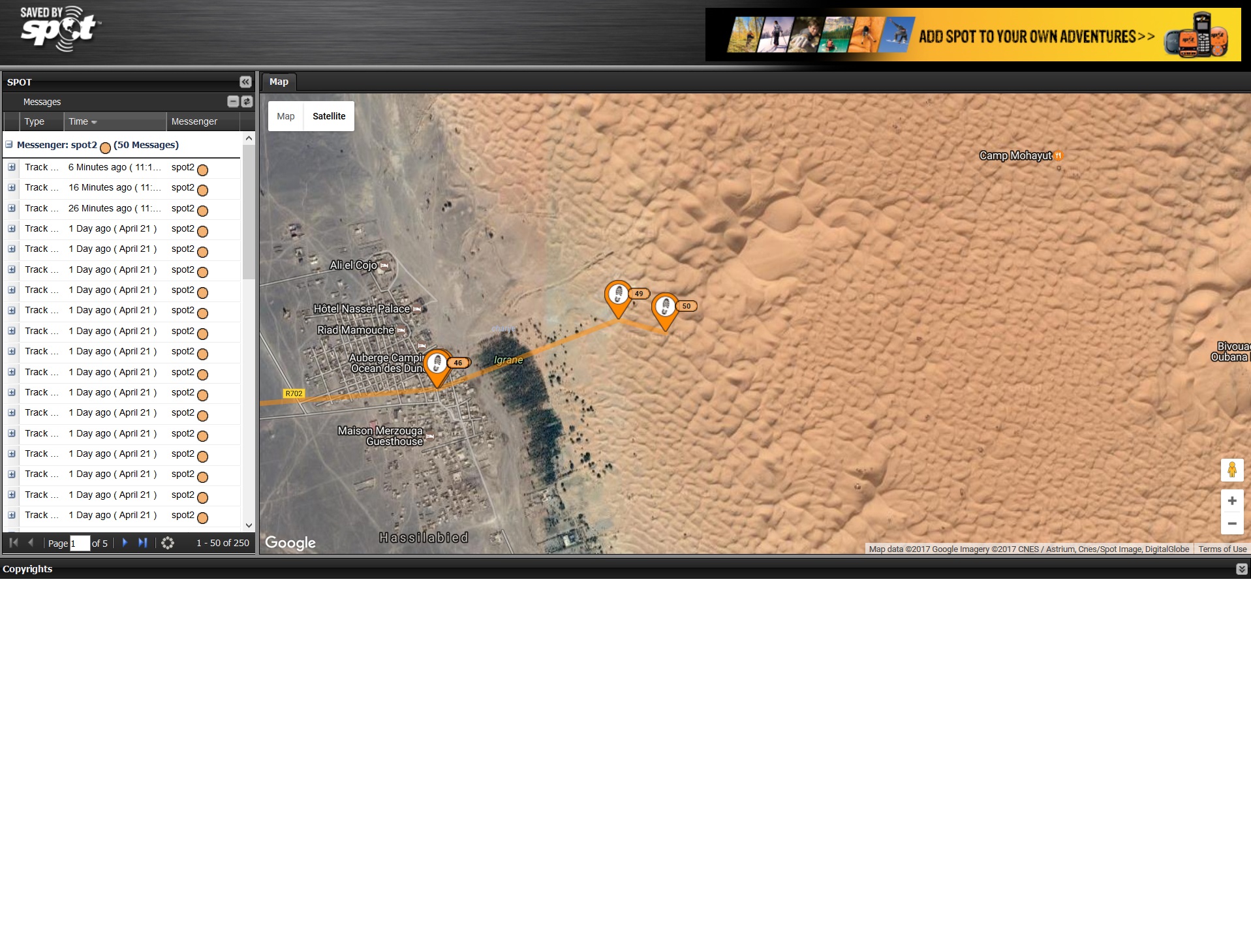The image size is (1251, 952).
Task: Expand the 16 Minutes ago track row
Action: click(12, 187)
